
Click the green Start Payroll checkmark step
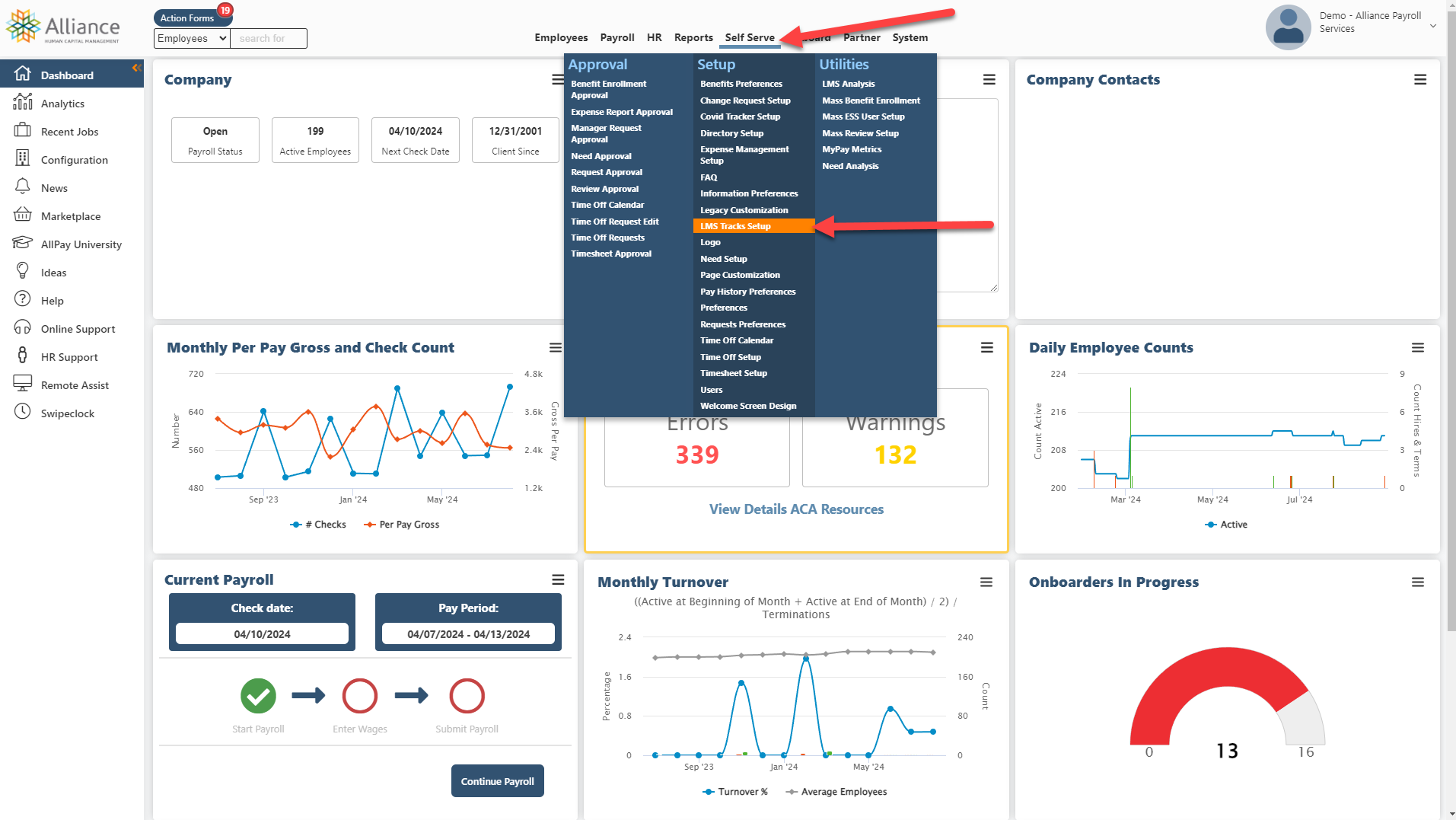[x=259, y=696]
